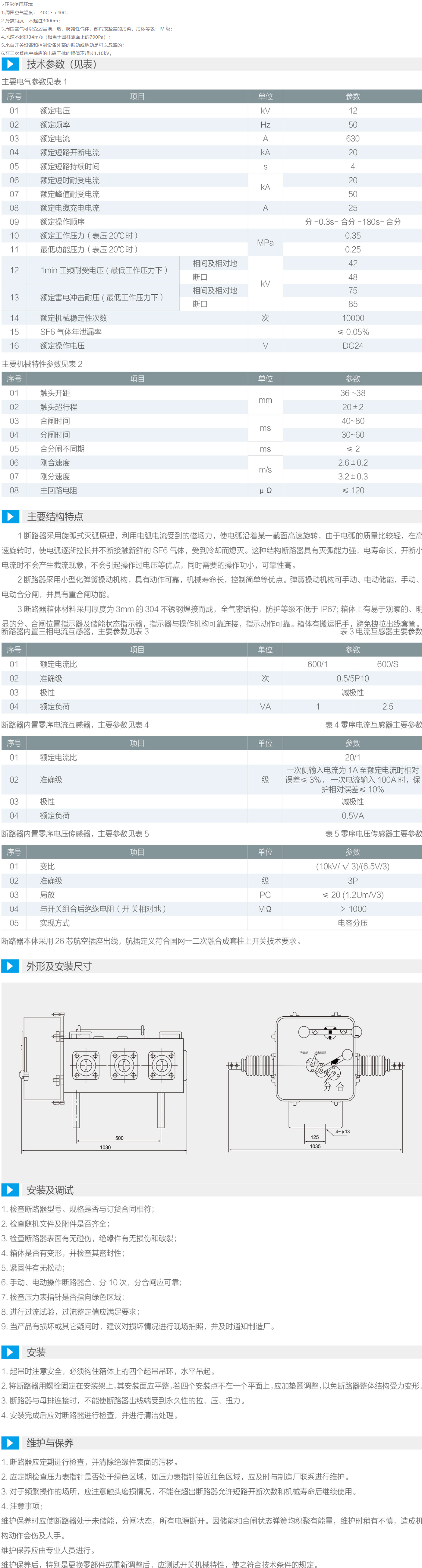Viewport: 422px width, 1568px height.
Task: Select the 3P accuracy class value
Action: [353, 881]
